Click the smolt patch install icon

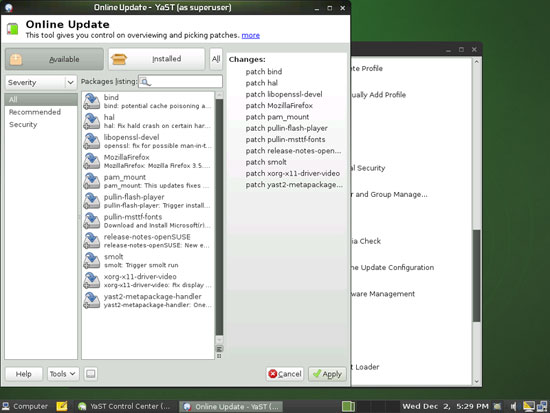(x=92, y=261)
